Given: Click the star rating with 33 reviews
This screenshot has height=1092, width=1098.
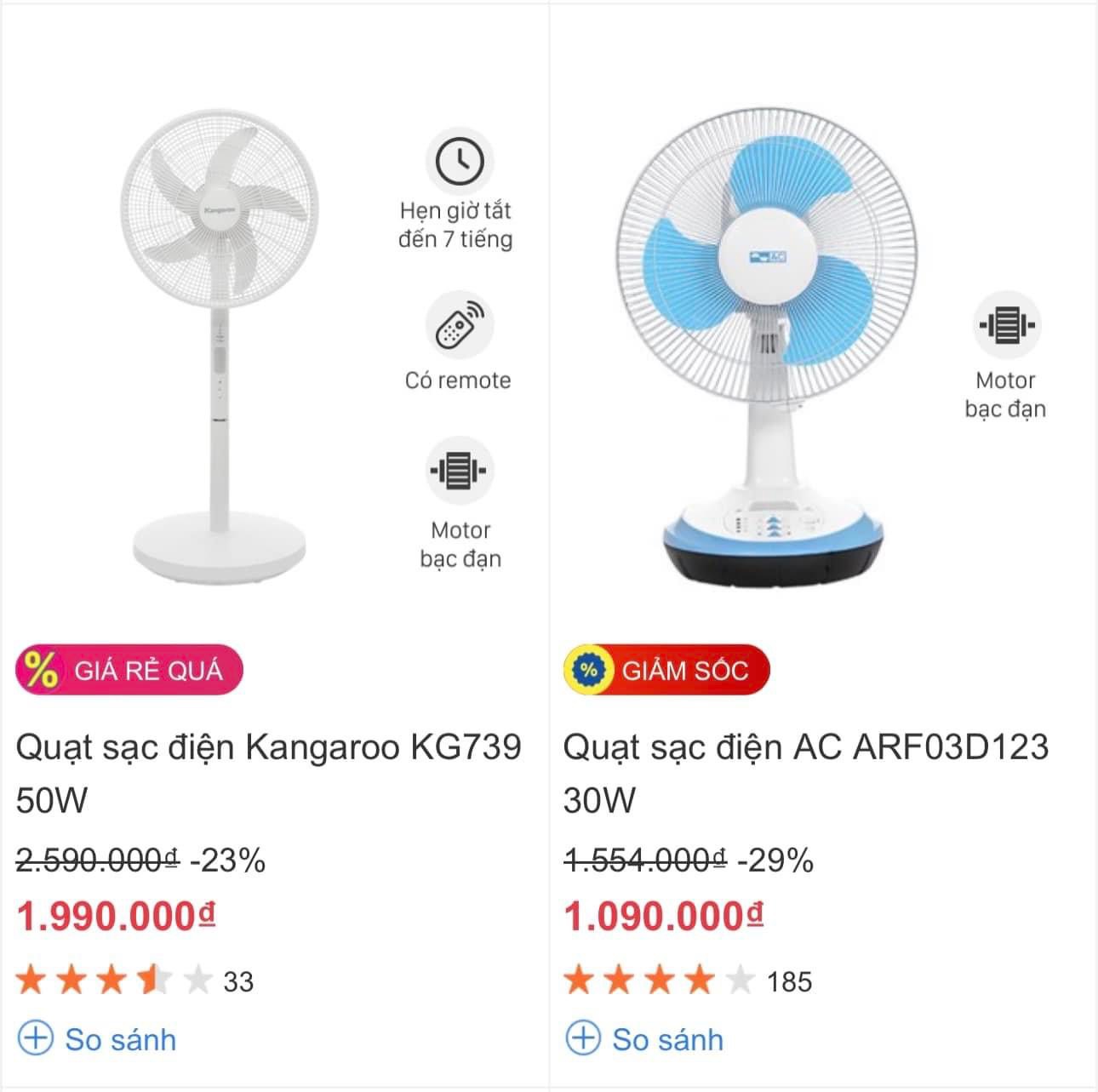Looking at the screenshot, I should coord(113,981).
